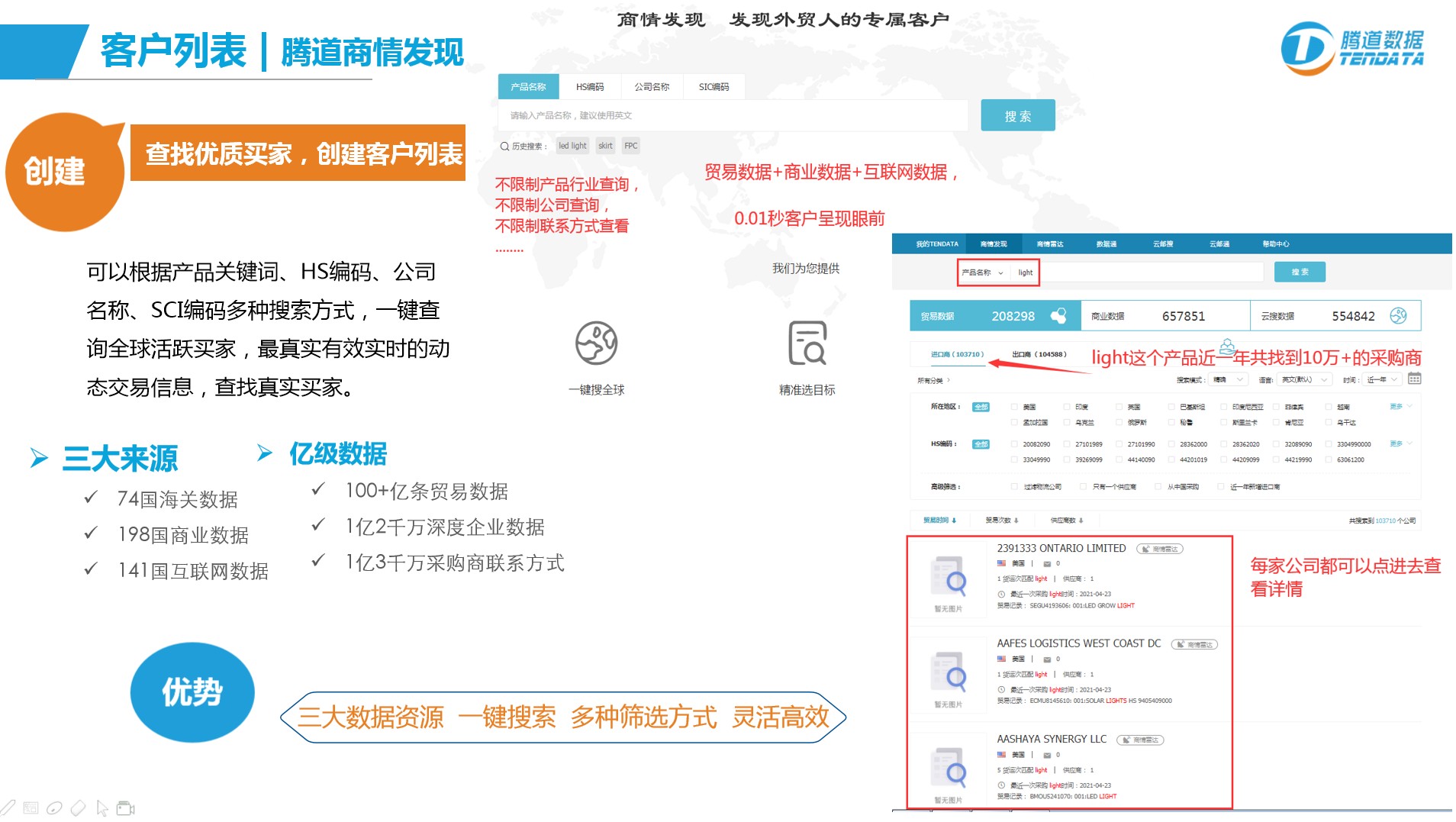Click the US flag in AASHAYA SYNERGY row
Image resolution: width=1456 pixels, height=822 pixels.
coord(1001,755)
